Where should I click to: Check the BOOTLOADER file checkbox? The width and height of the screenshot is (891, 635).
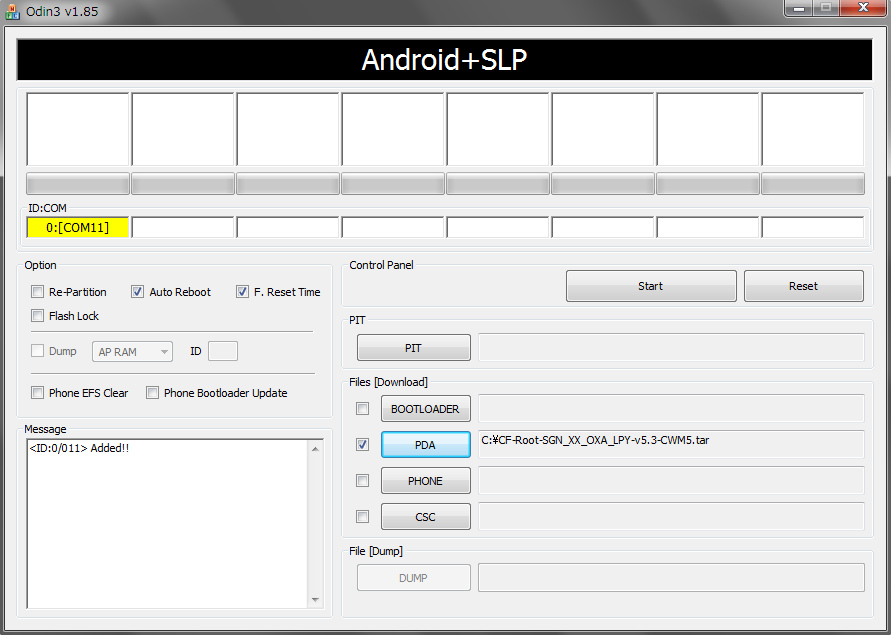362,409
